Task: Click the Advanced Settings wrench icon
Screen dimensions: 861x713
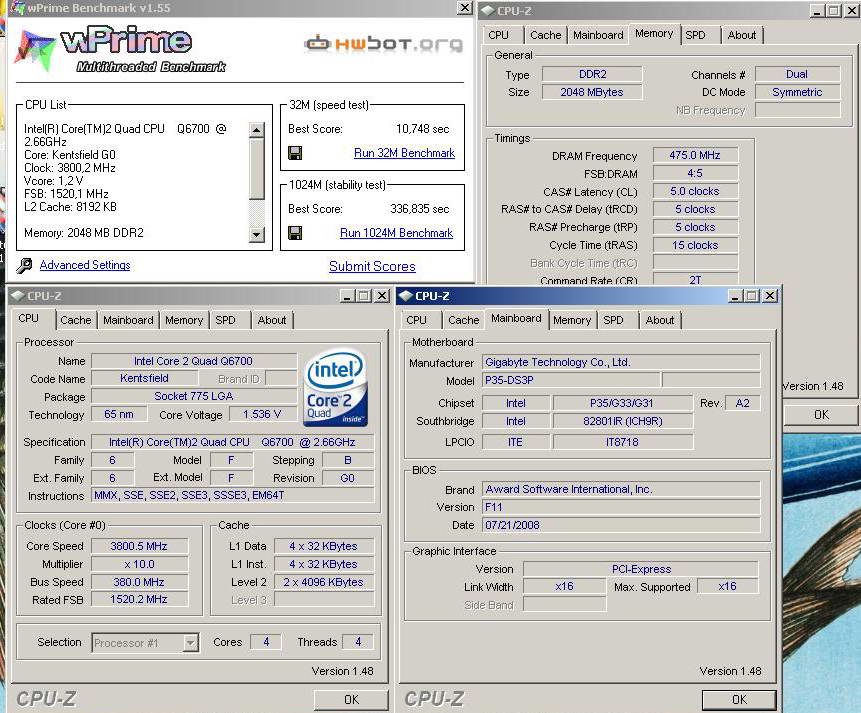Action: pos(24,266)
